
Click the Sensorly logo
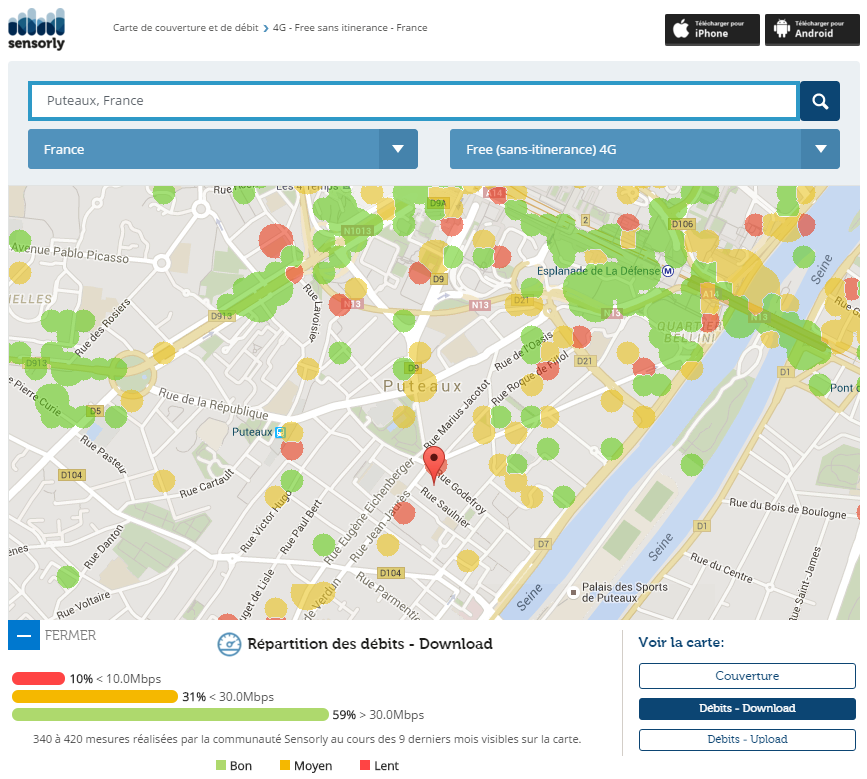click(x=36, y=29)
